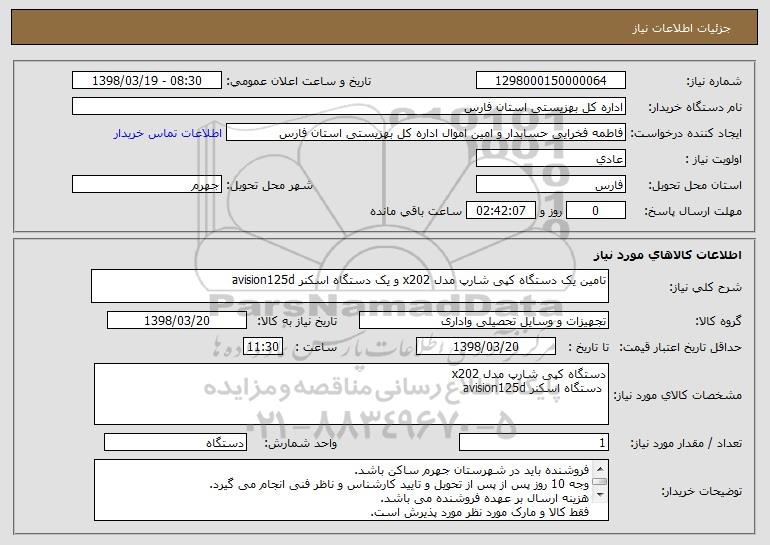Click the header title جزئیات اطلاعات نیاز
This screenshot has height=545, width=770.
681,28
